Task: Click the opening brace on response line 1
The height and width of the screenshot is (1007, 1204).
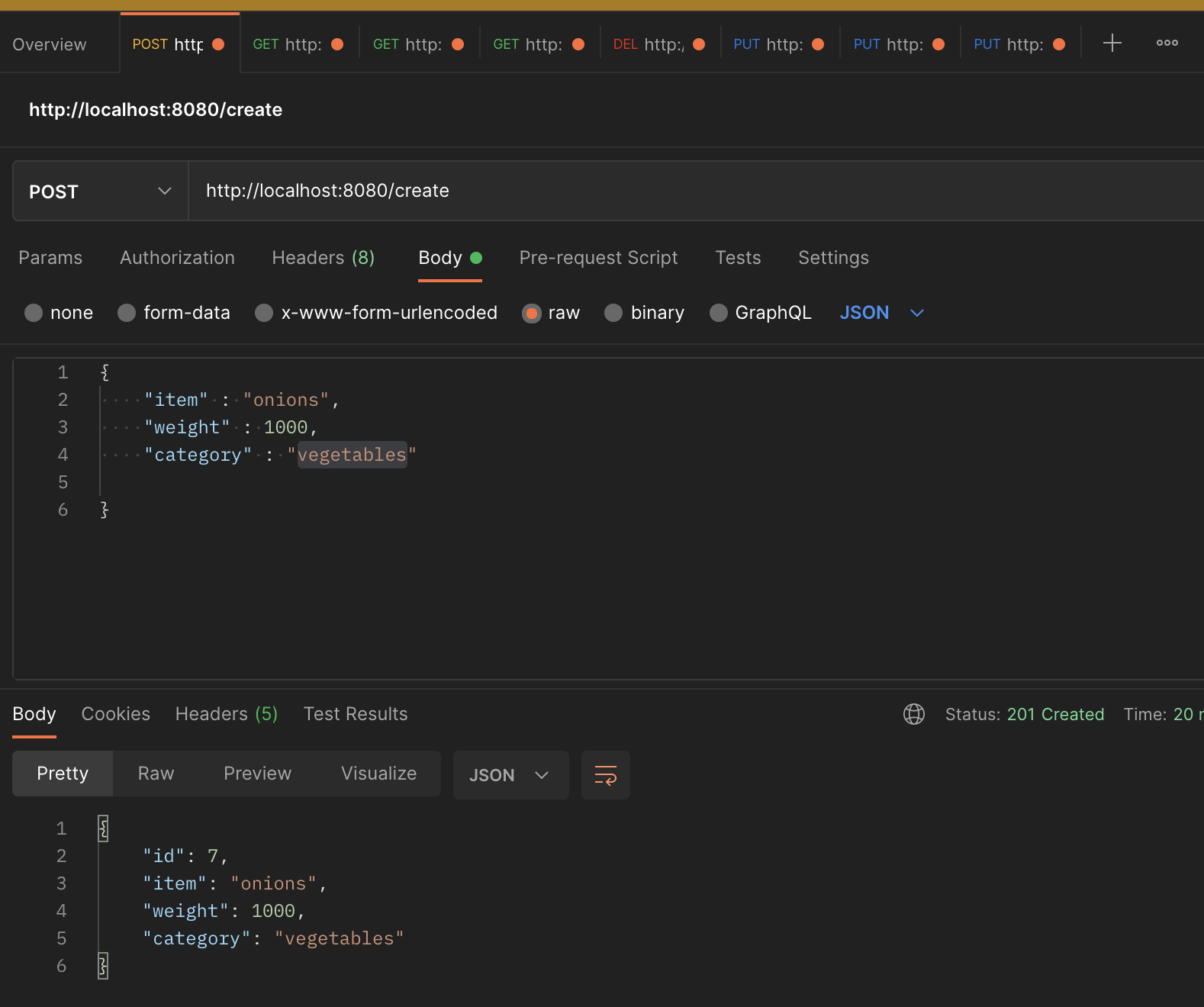Action: (103, 828)
